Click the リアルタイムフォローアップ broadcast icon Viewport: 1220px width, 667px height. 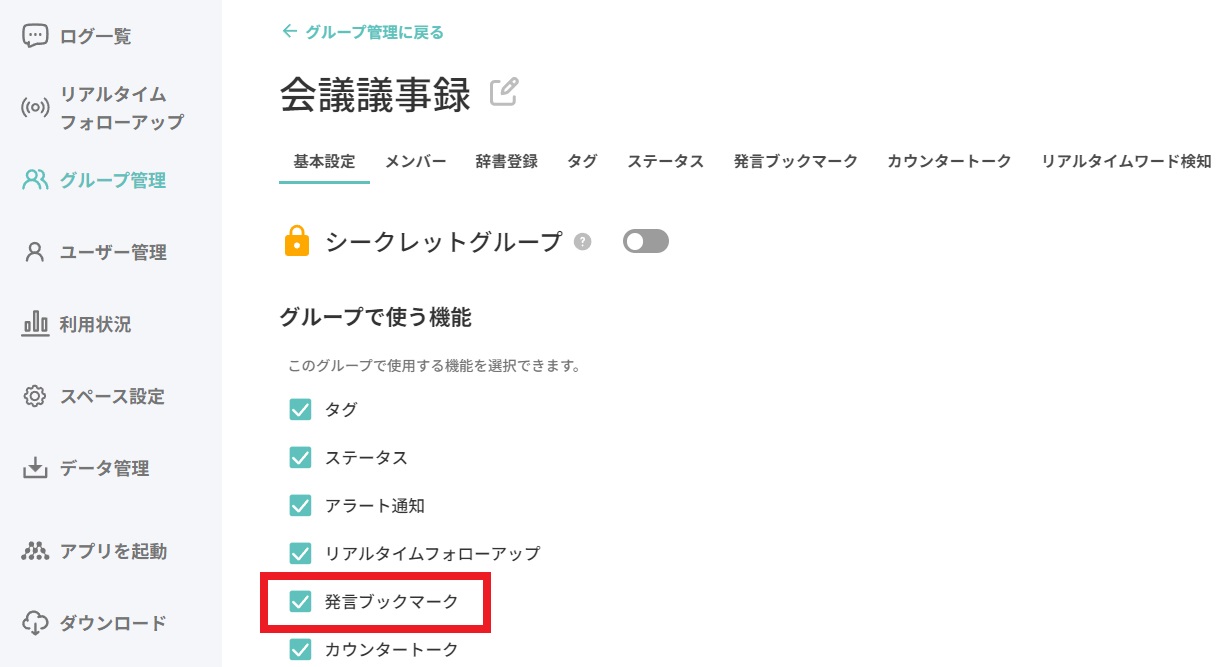click(x=35, y=108)
